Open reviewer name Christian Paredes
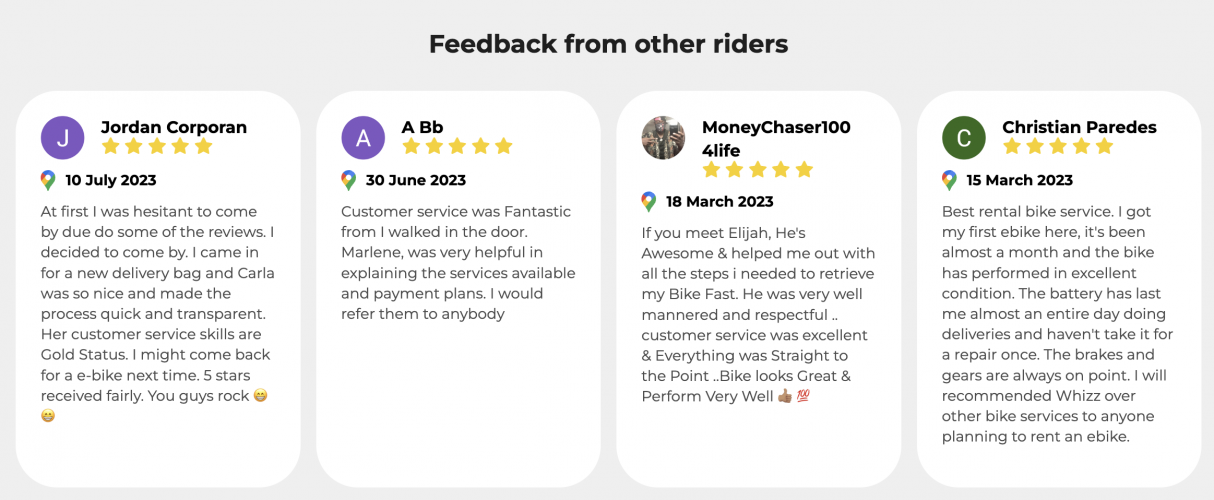Viewport: 1214px width, 500px height. click(x=1079, y=127)
